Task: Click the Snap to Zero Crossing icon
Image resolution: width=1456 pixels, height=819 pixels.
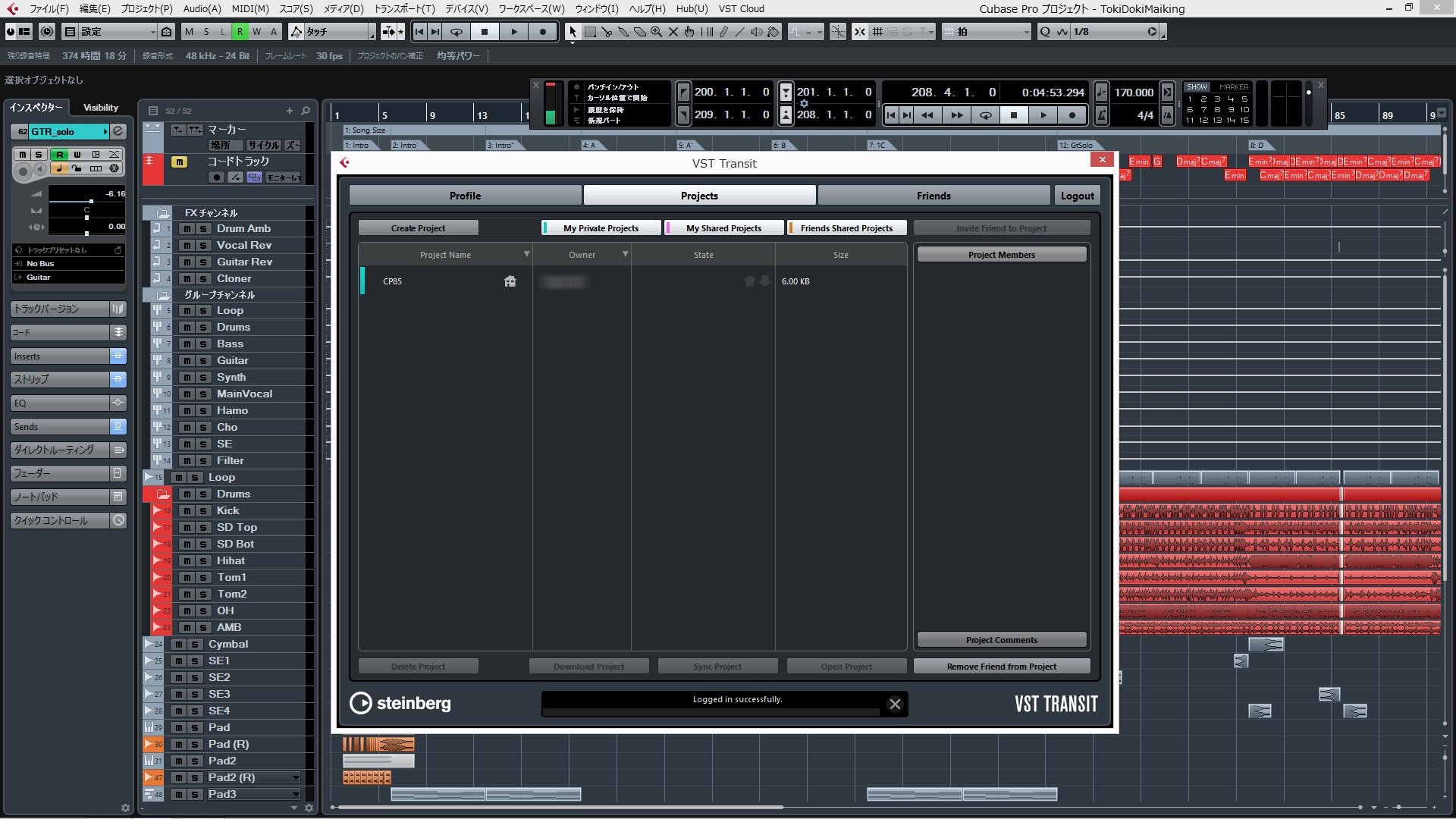Action: [838, 32]
